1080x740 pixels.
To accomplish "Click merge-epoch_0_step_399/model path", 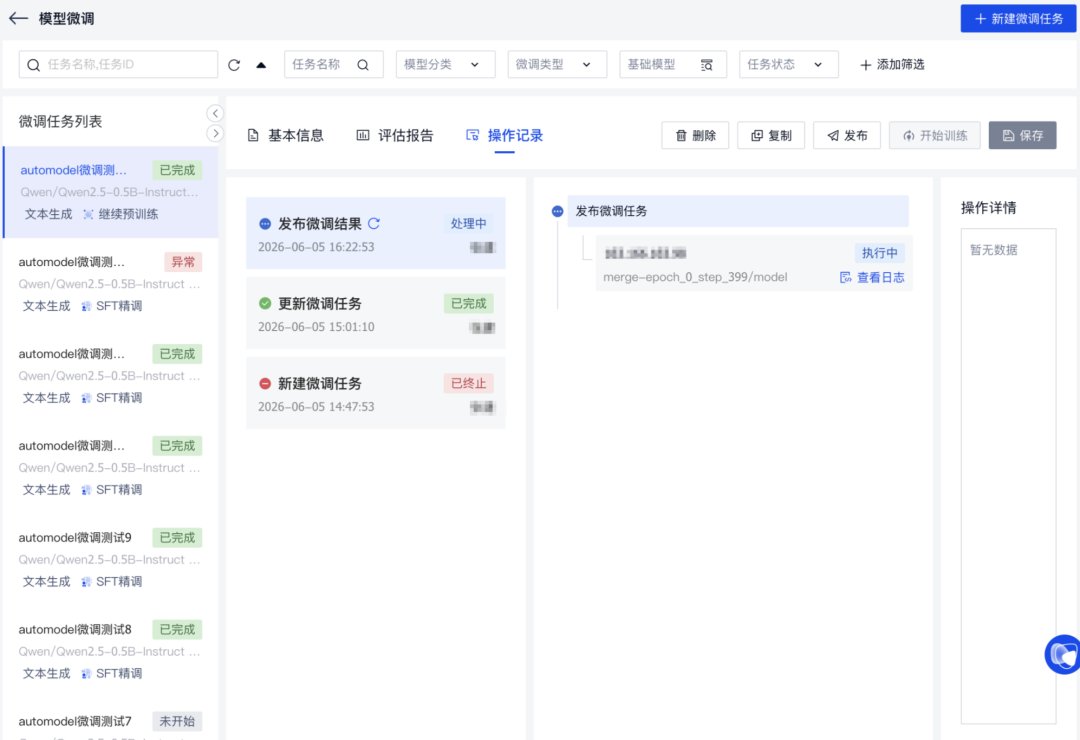I will tap(695, 277).
